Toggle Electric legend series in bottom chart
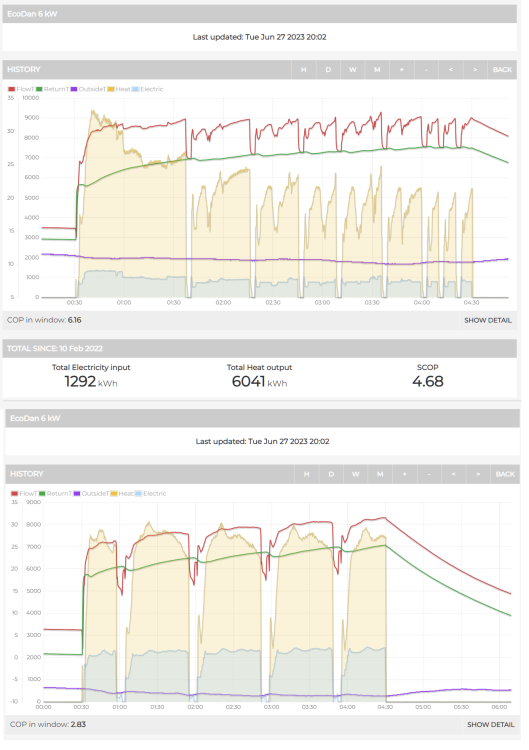 (150, 494)
